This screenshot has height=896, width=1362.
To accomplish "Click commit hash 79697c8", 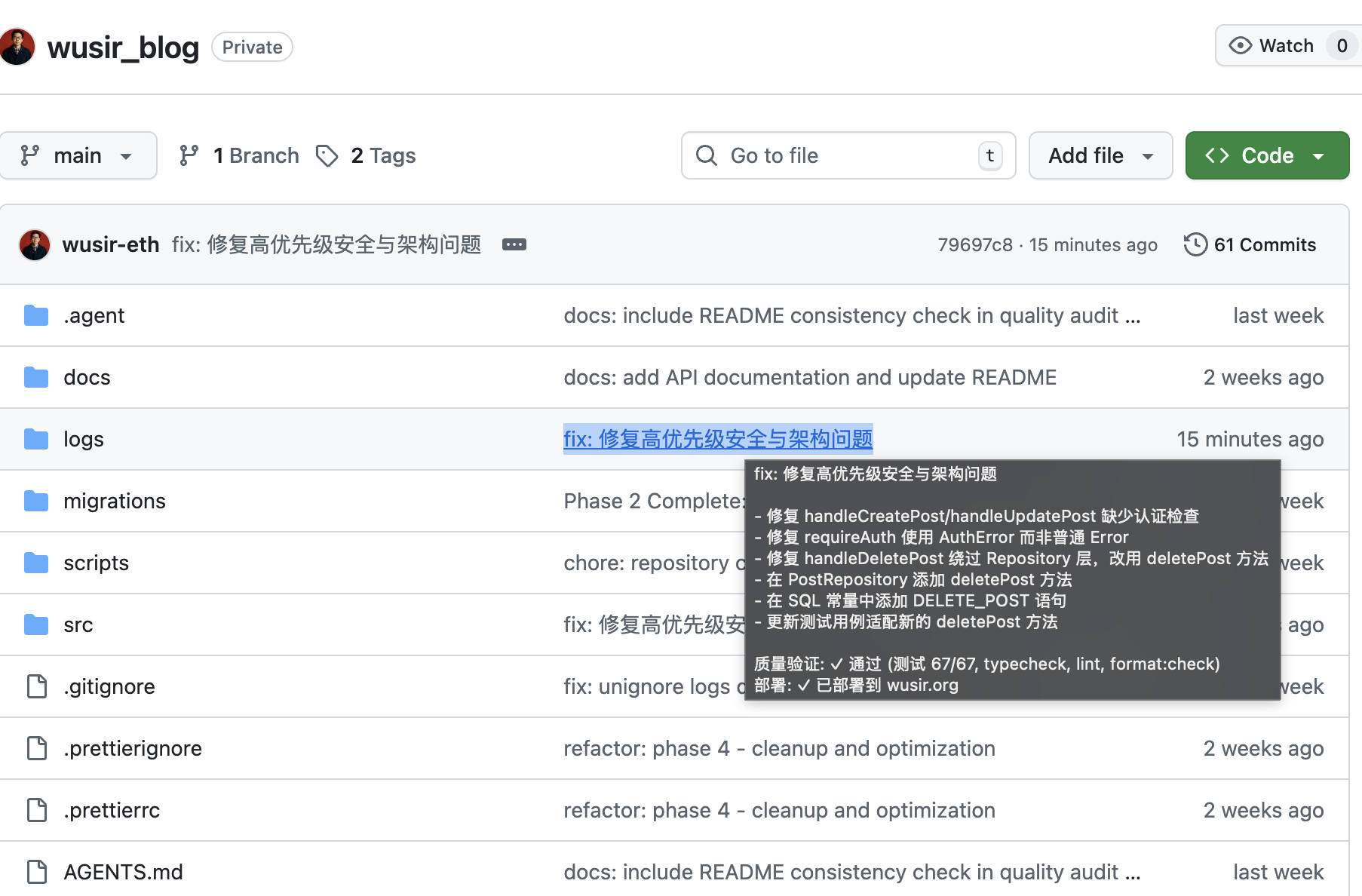I will [974, 244].
